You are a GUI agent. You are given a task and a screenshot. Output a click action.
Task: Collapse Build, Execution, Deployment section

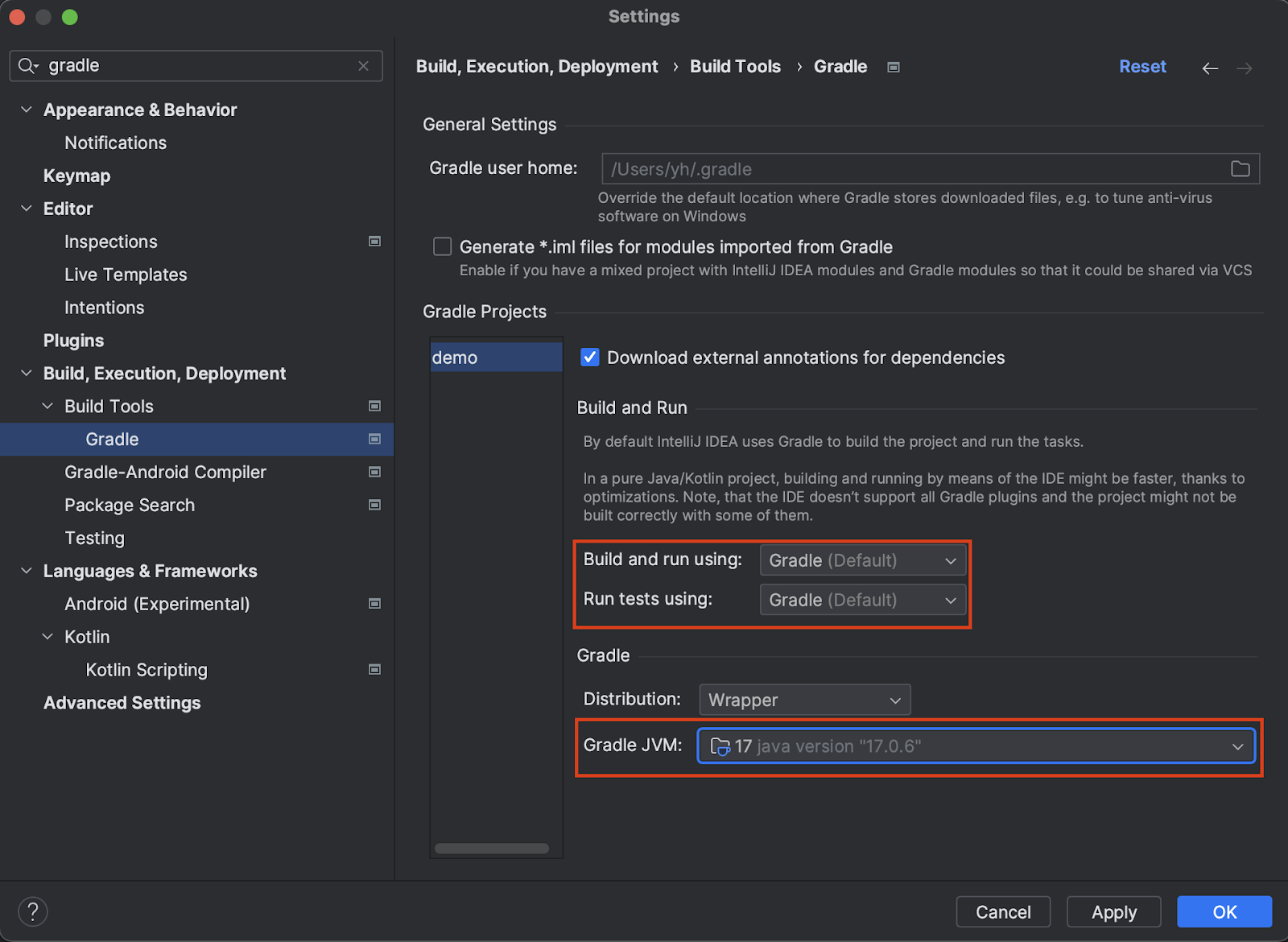point(27,374)
